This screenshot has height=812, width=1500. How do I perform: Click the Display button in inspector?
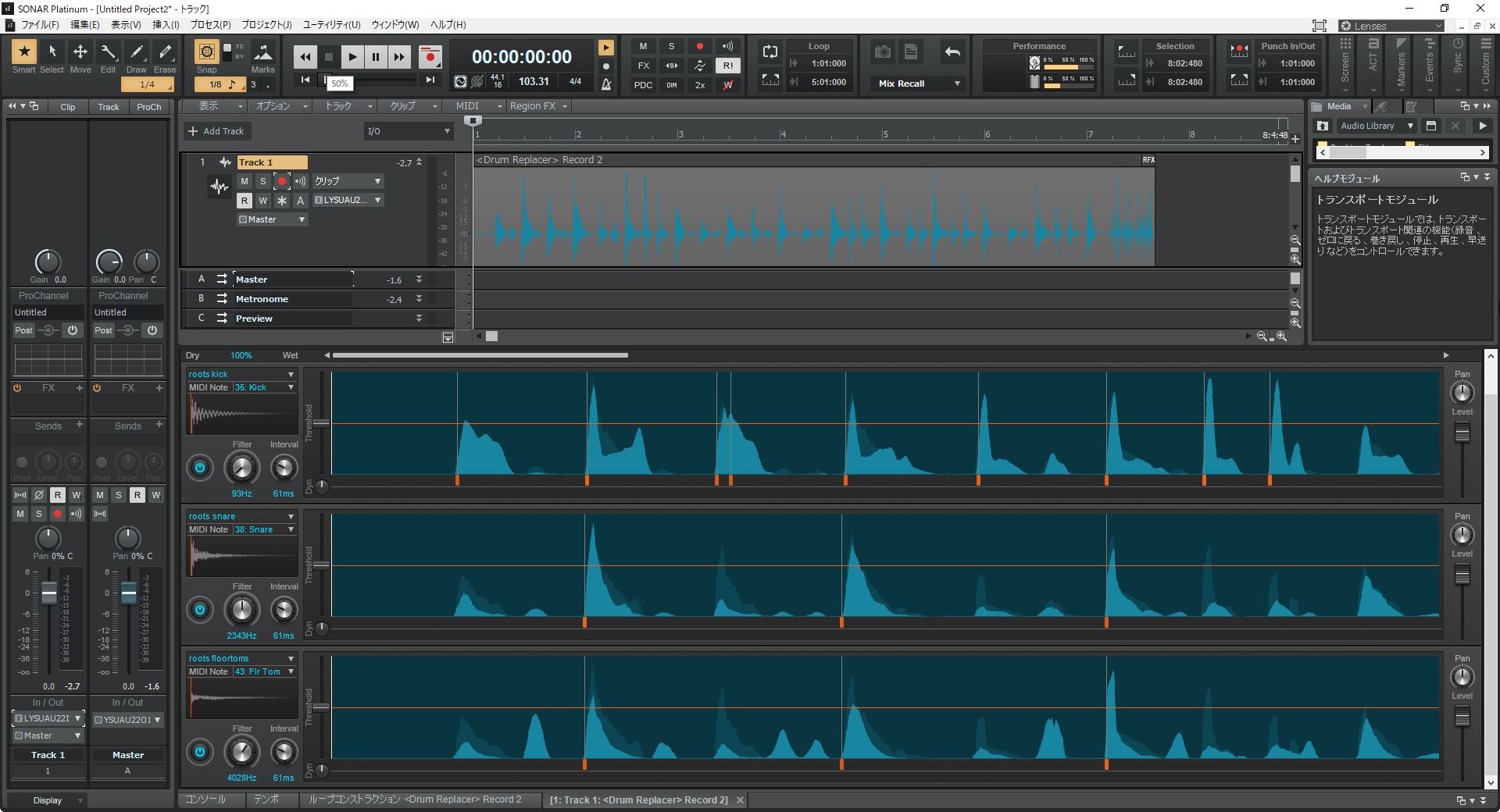click(x=48, y=800)
